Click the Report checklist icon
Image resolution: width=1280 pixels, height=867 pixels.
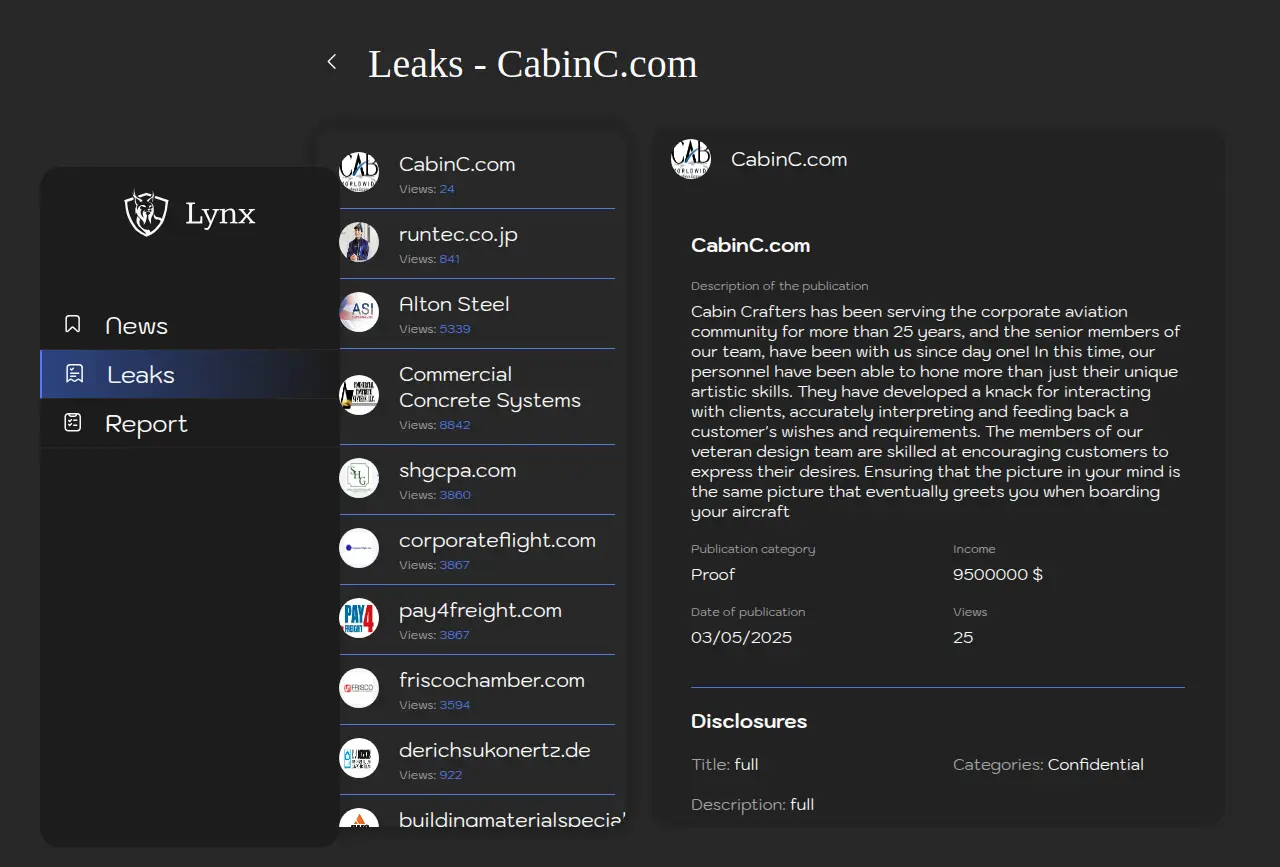click(x=73, y=423)
